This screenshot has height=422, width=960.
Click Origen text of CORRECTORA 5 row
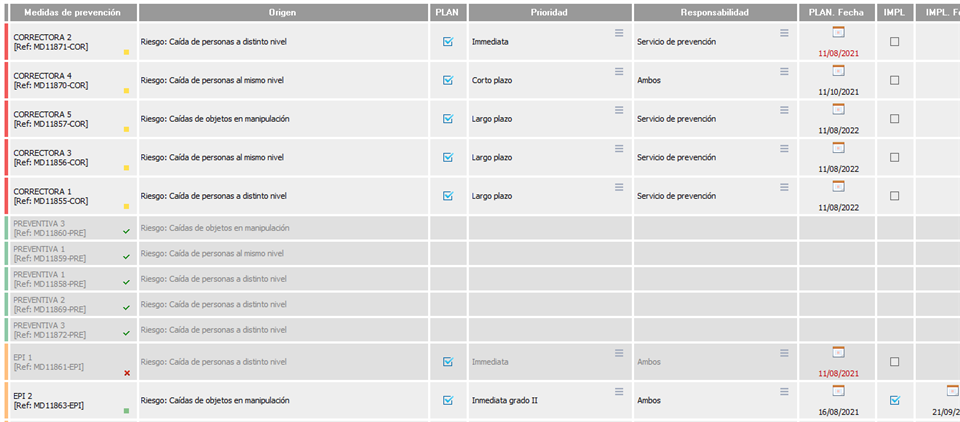(215, 118)
